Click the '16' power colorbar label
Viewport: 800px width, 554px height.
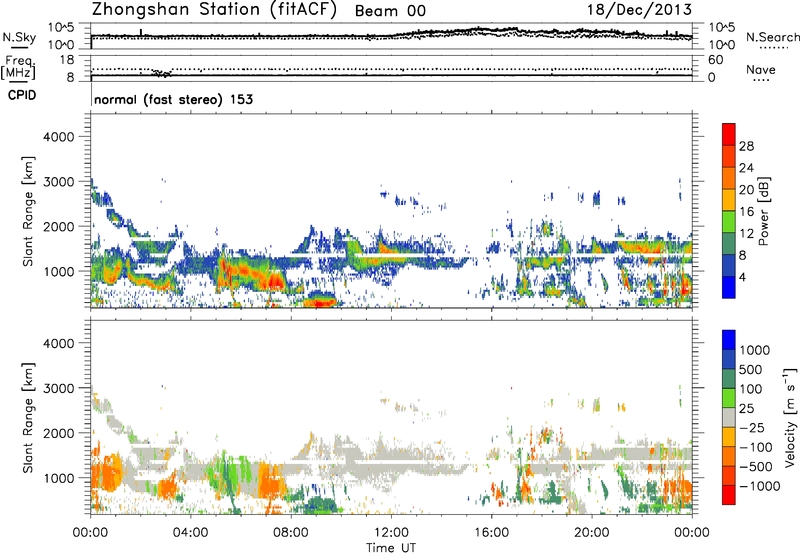746,212
